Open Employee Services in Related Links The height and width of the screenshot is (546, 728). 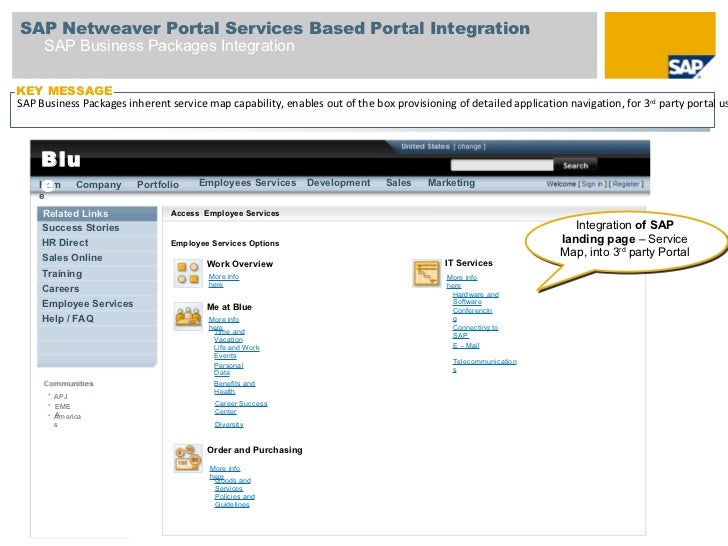[x=87, y=304]
